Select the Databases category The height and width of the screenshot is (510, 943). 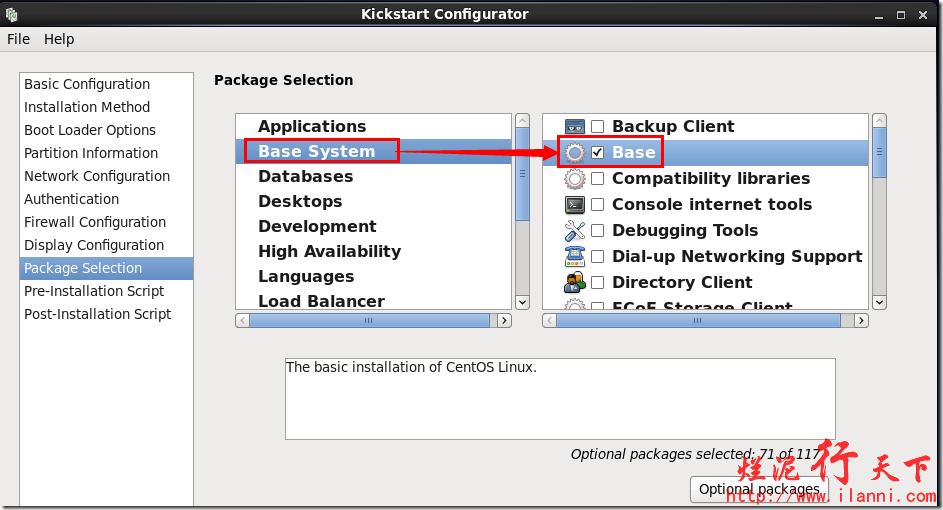305,176
